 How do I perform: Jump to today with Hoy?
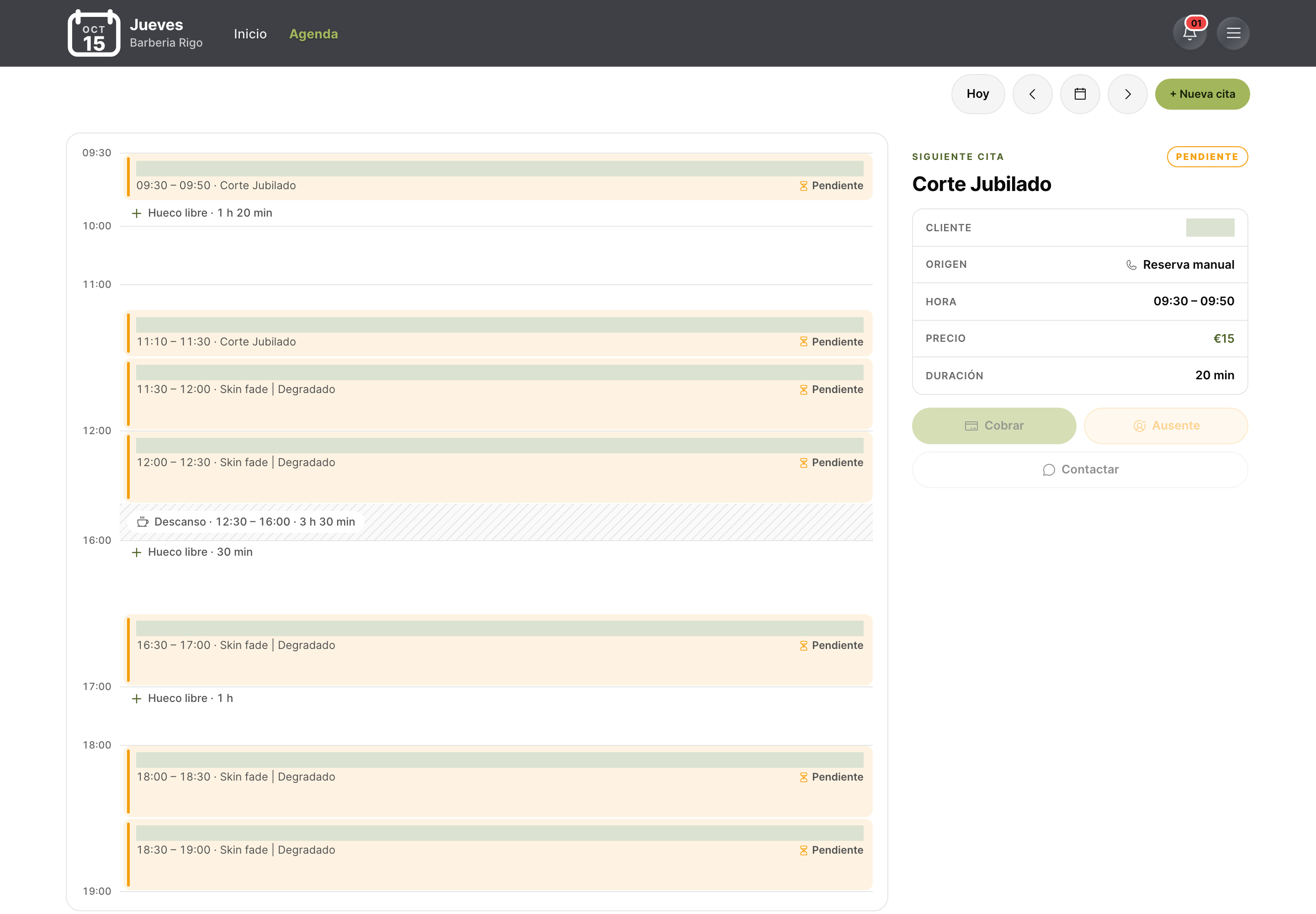[977, 94]
